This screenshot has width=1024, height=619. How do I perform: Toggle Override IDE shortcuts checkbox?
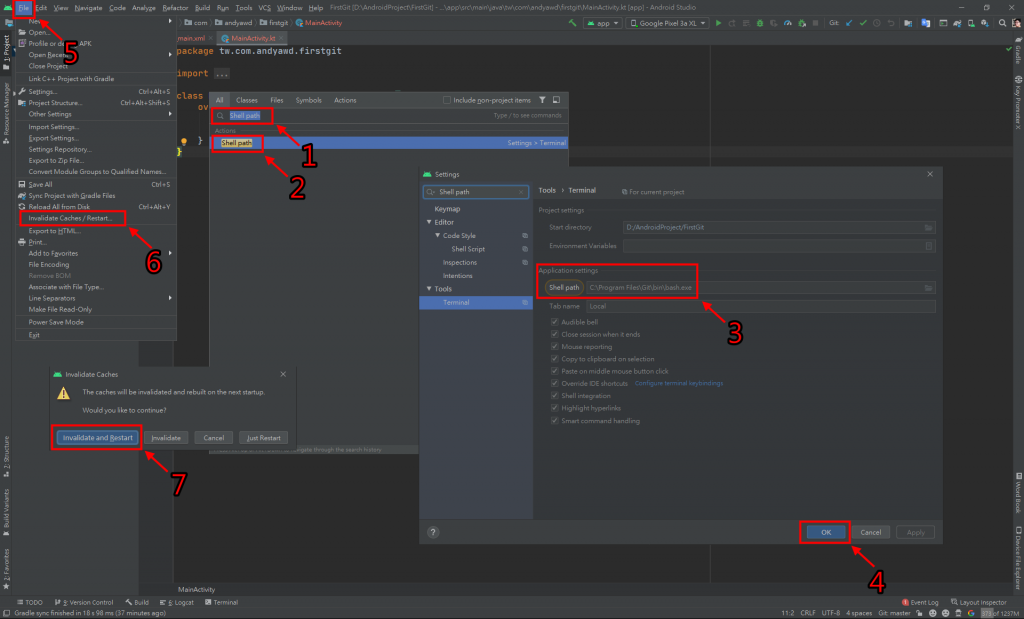(554, 383)
